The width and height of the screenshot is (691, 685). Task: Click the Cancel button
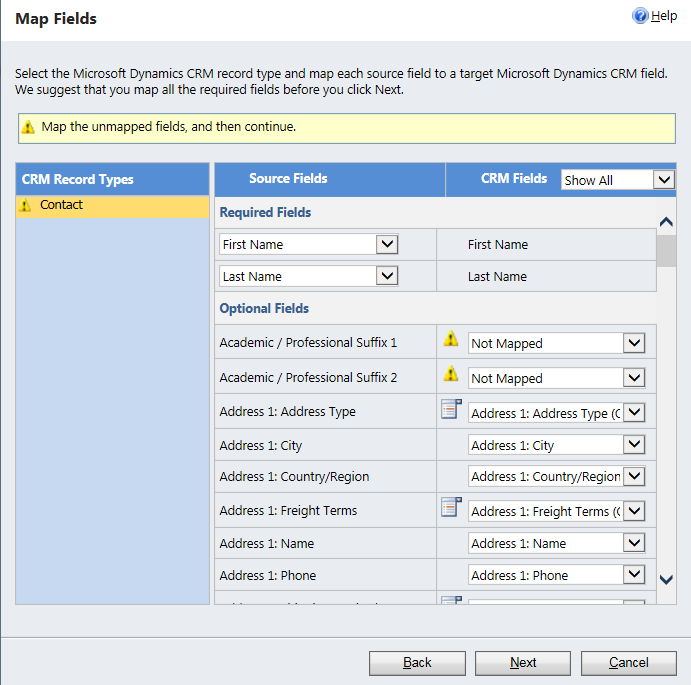pos(628,663)
